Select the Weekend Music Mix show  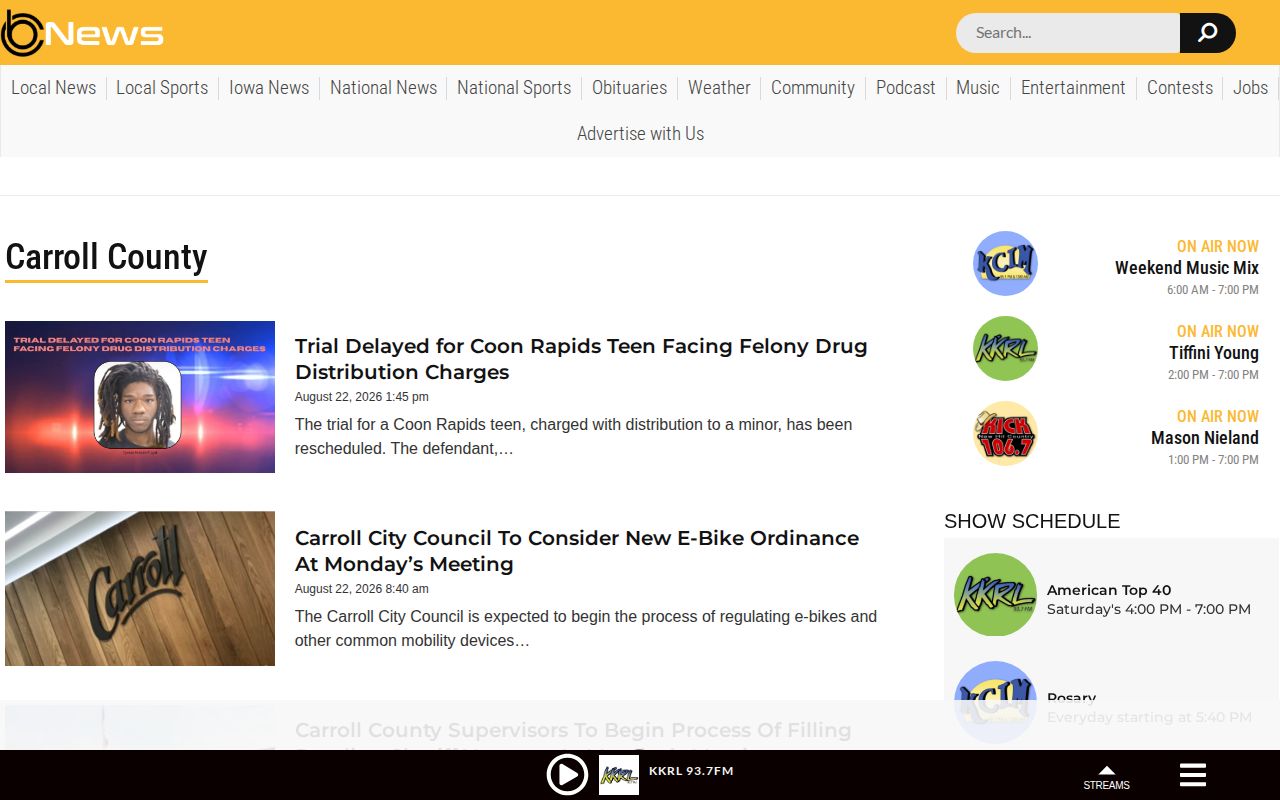tap(1187, 268)
